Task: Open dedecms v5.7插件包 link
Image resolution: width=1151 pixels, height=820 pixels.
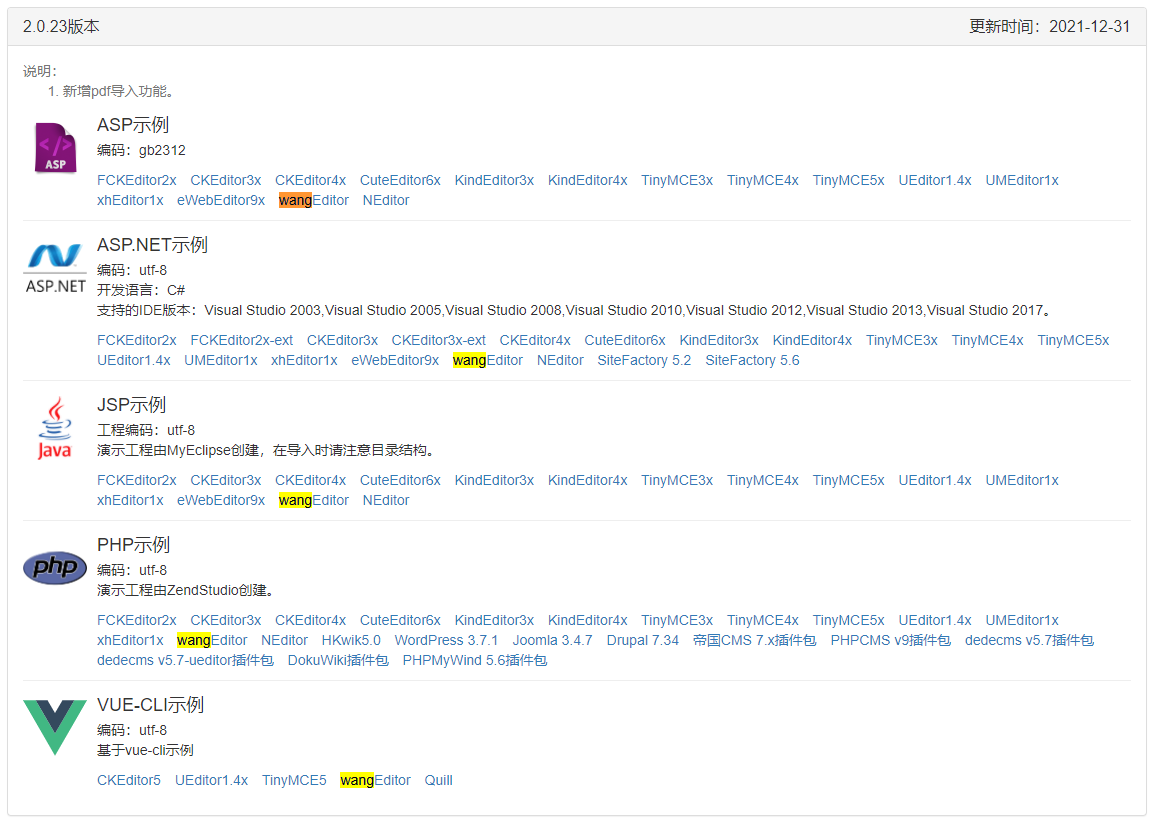Action: [x=1029, y=641]
